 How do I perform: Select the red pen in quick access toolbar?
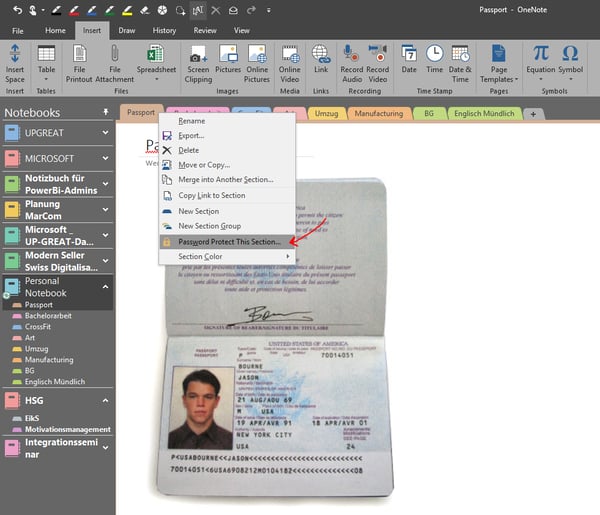pyautogui.click(x=74, y=10)
